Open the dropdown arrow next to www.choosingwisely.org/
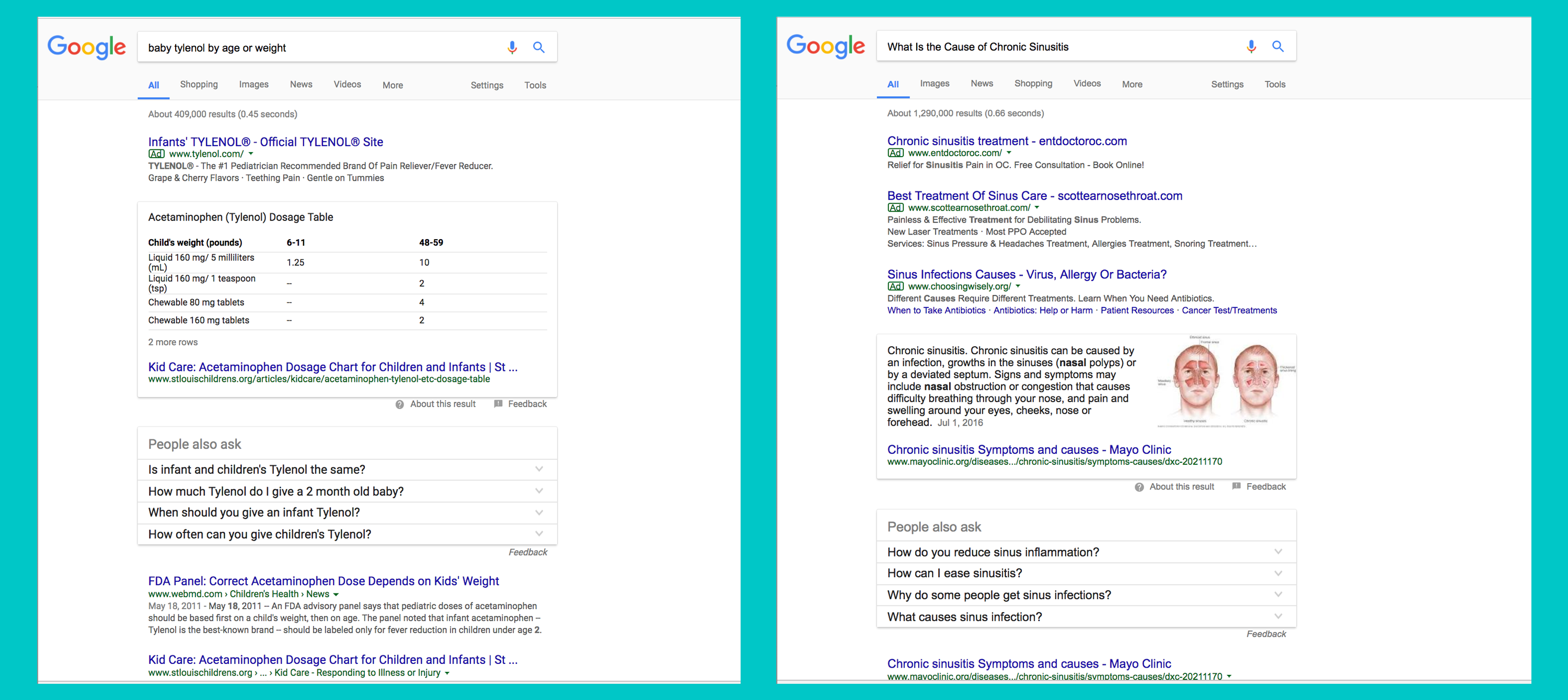 (x=1018, y=286)
